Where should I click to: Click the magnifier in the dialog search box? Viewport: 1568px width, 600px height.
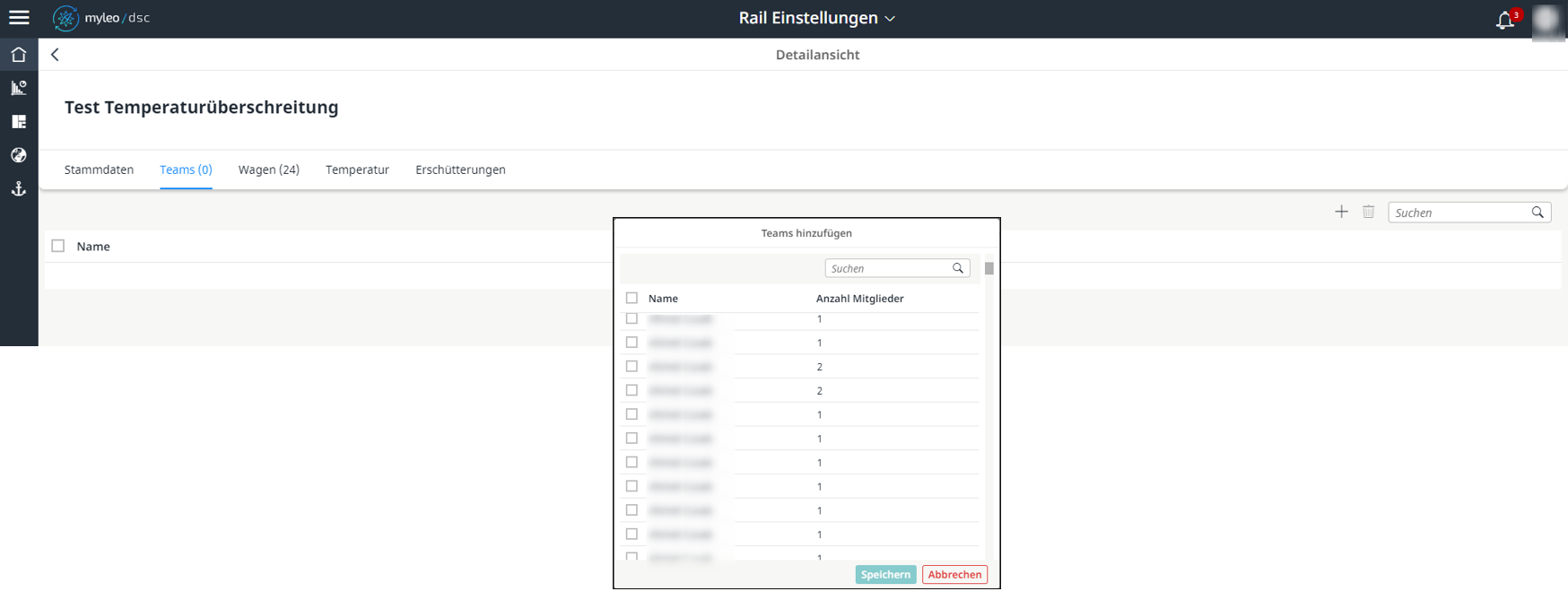(x=958, y=268)
